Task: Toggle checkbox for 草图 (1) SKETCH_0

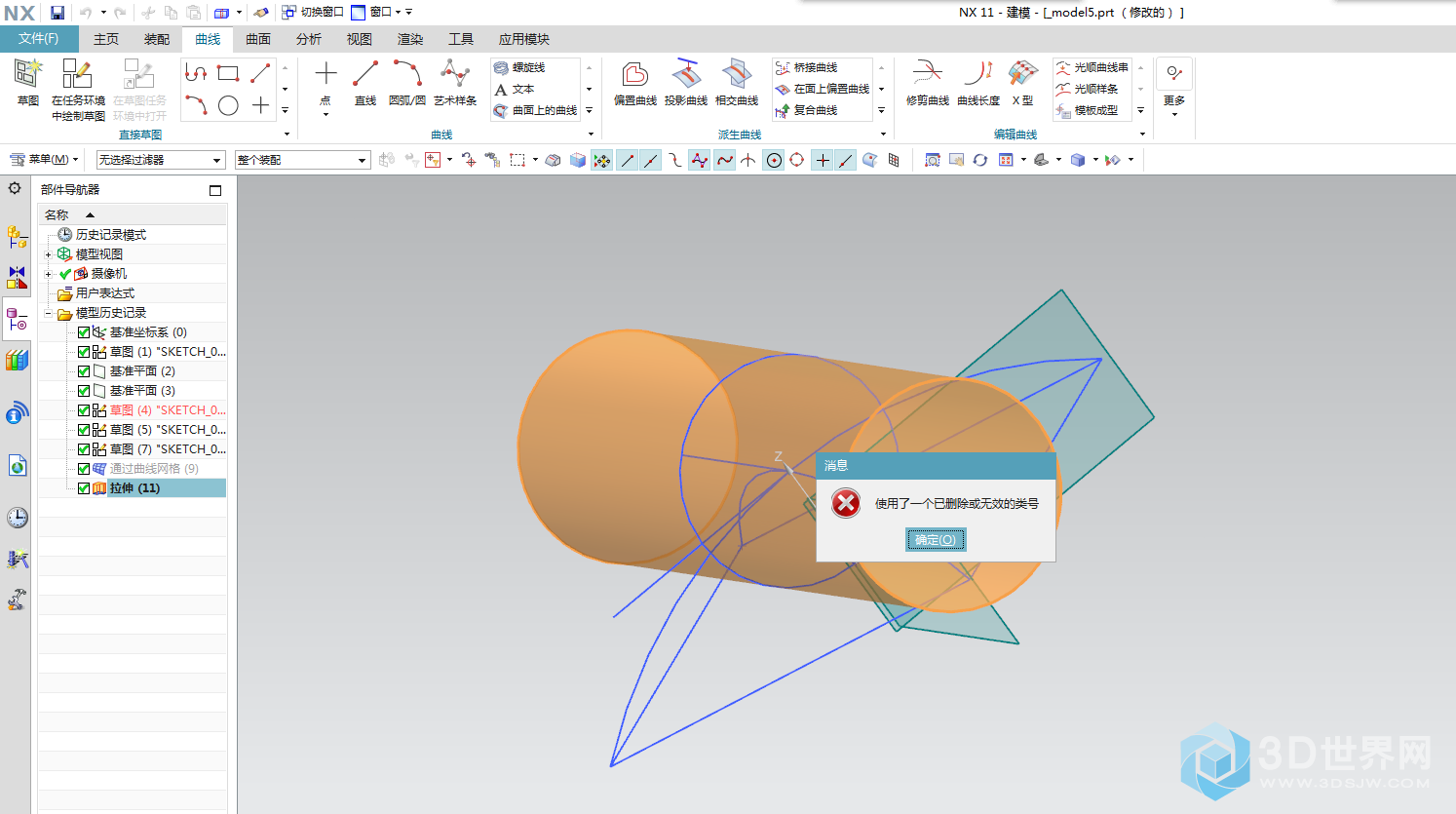Action: click(x=84, y=352)
